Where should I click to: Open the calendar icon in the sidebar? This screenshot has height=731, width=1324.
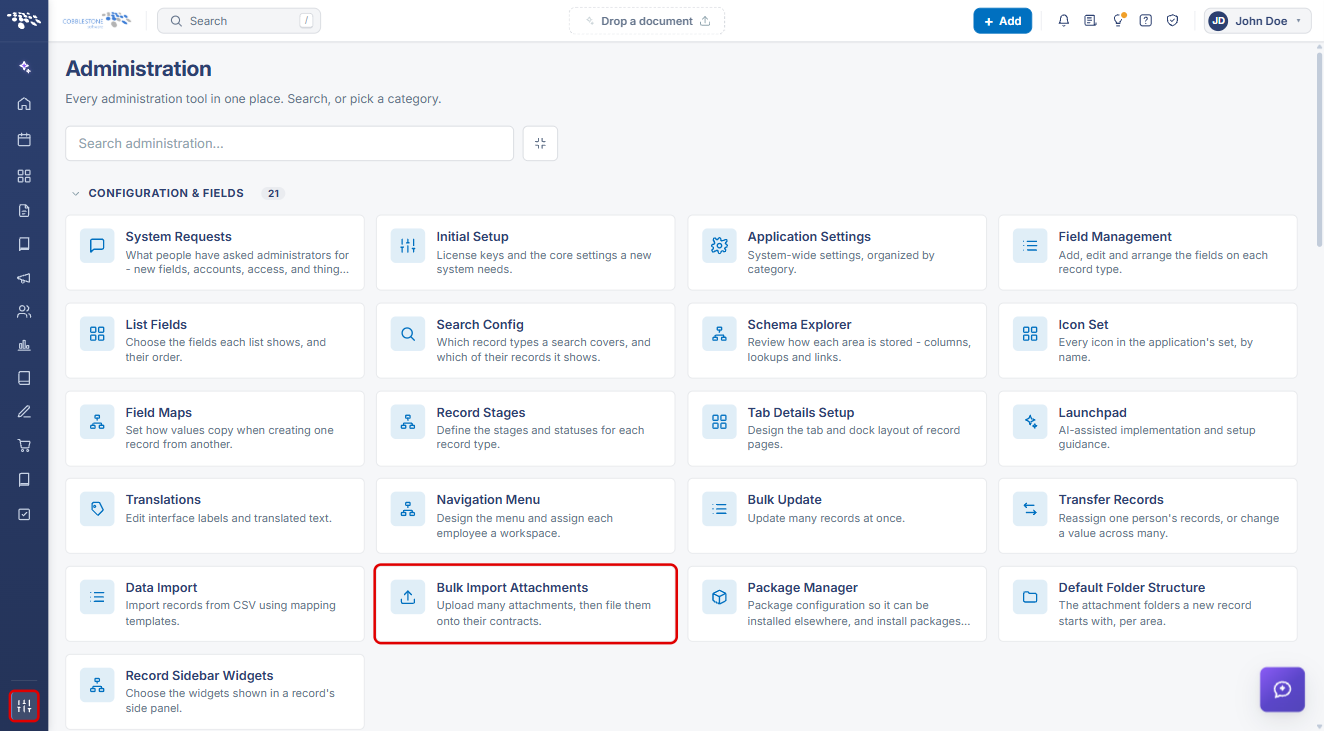coord(24,140)
